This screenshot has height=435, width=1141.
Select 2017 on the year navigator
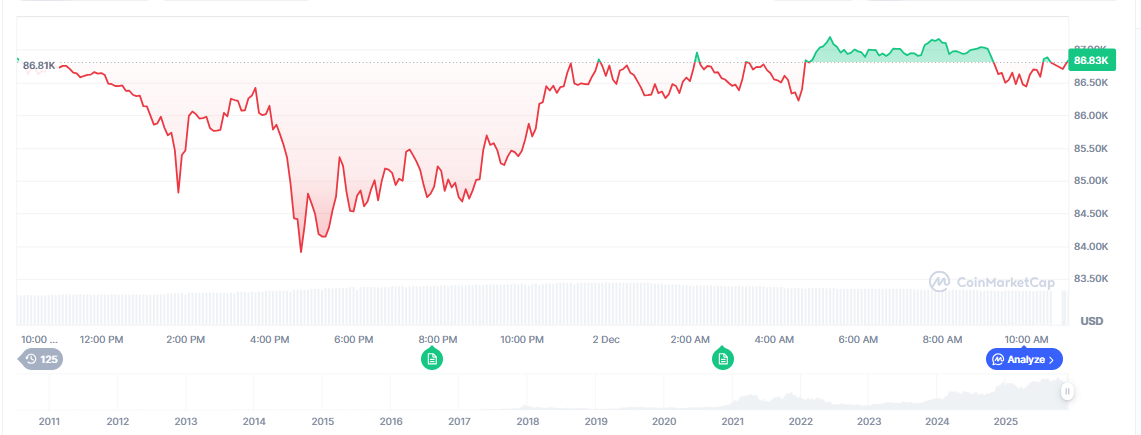point(459,421)
